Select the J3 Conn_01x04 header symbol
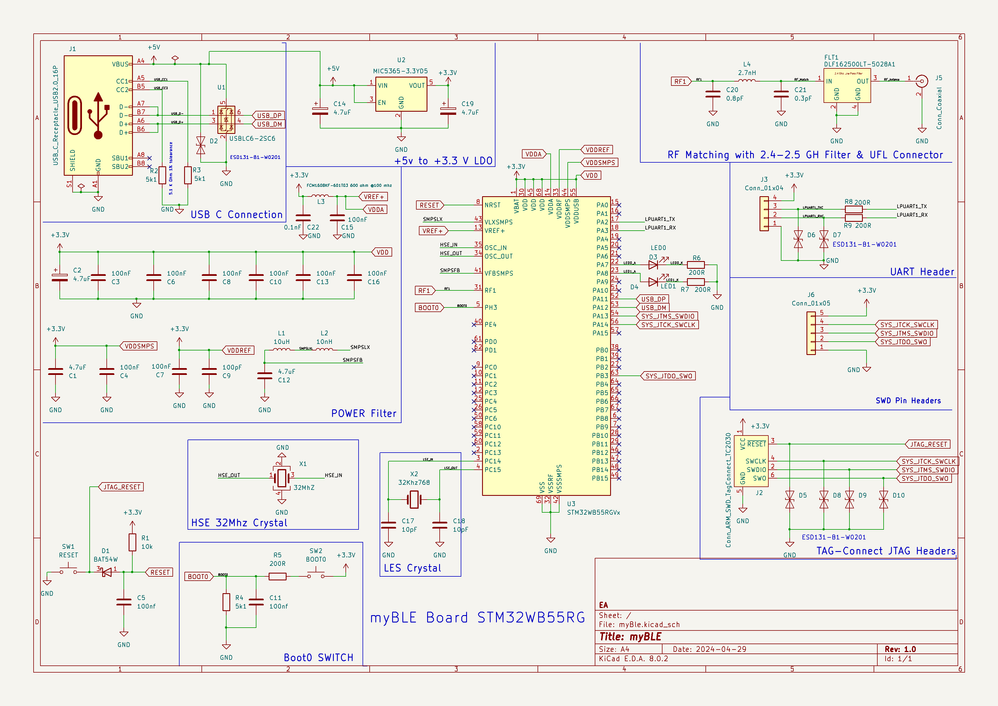 coord(764,214)
